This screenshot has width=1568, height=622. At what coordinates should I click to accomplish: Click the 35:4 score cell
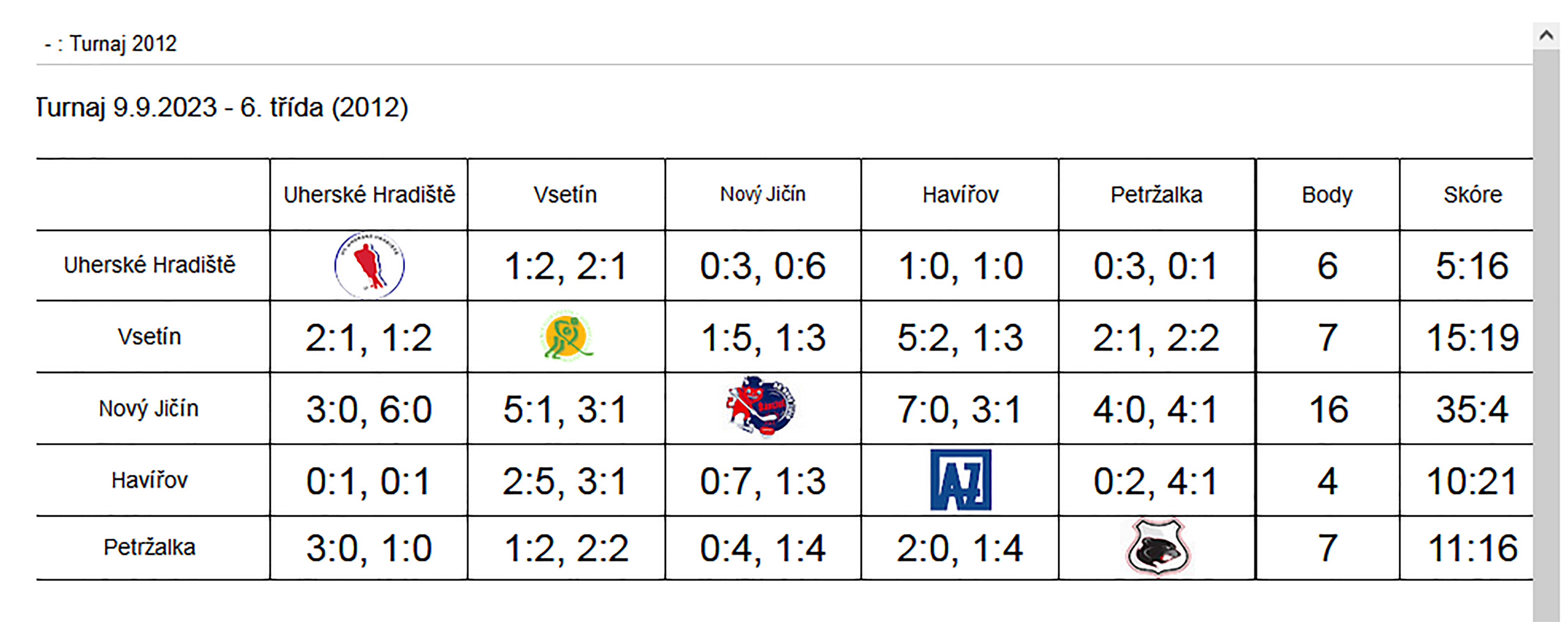pos(1472,409)
